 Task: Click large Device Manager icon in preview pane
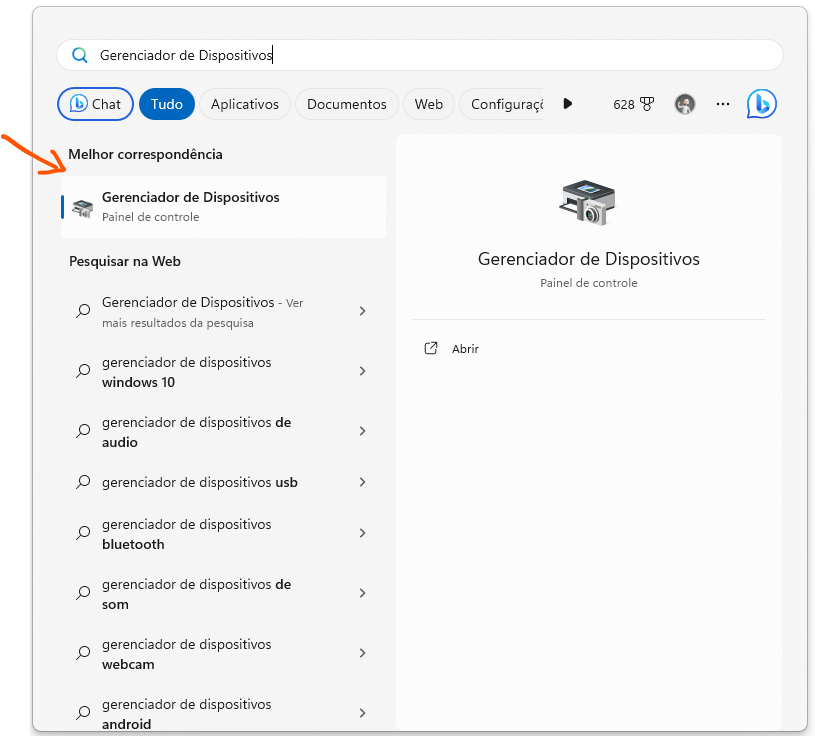[588, 203]
